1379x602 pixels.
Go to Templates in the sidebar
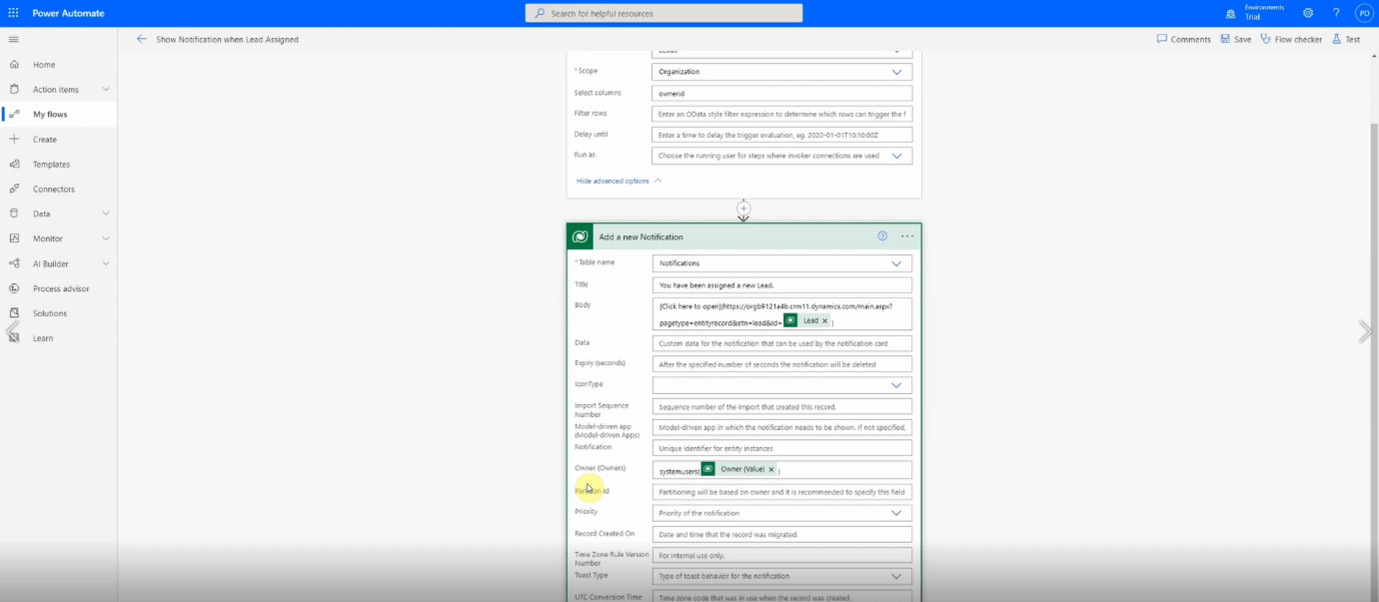(x=51, y=164)
